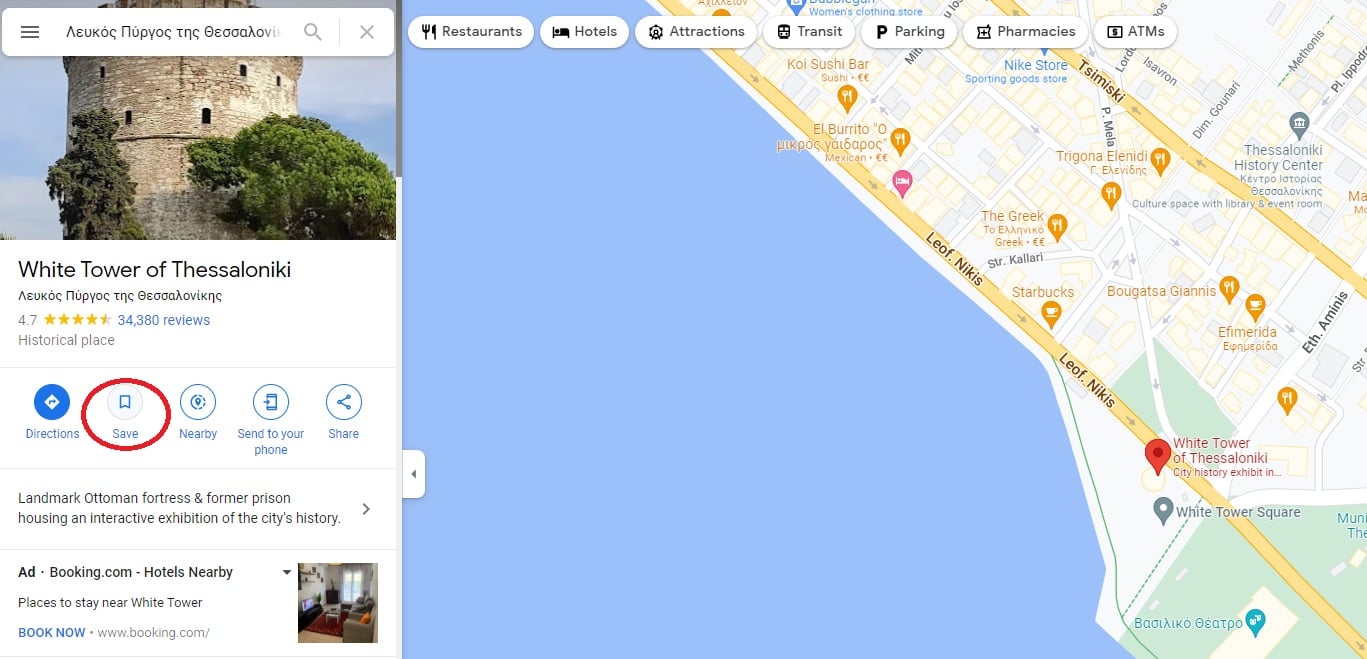
Task: Filter map by Hotels
Action: [x=585, y=31]
